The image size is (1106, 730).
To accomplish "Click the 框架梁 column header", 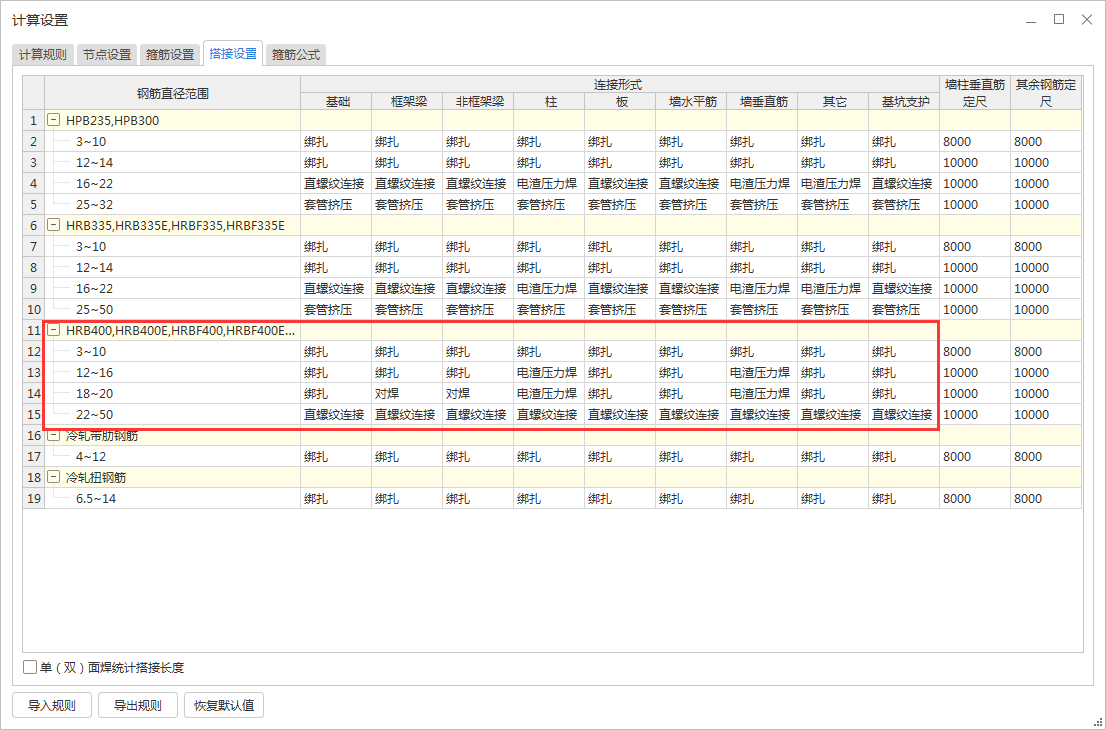I will (408, 102).
